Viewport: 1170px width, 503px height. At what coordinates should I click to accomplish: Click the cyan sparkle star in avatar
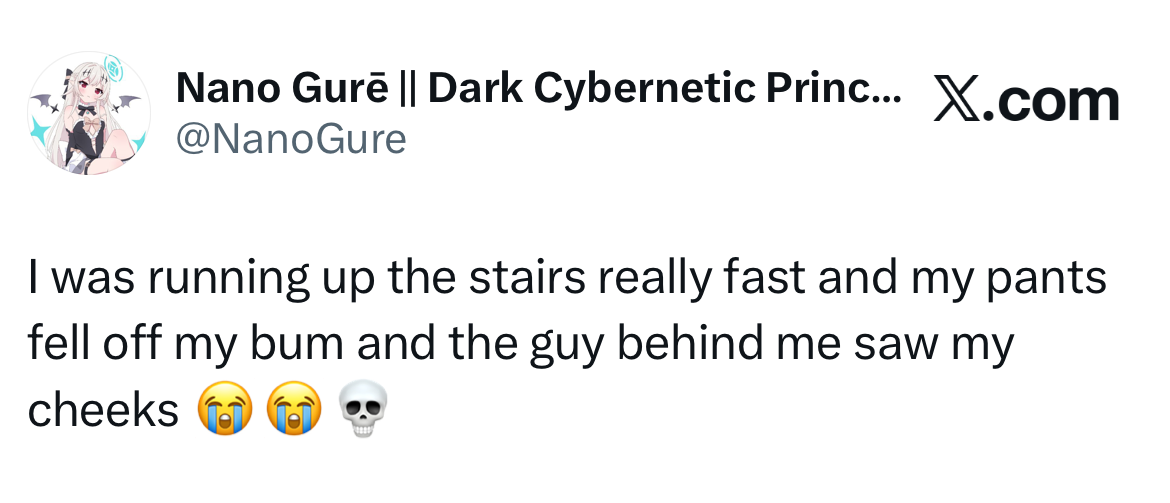tap(40, 131)
